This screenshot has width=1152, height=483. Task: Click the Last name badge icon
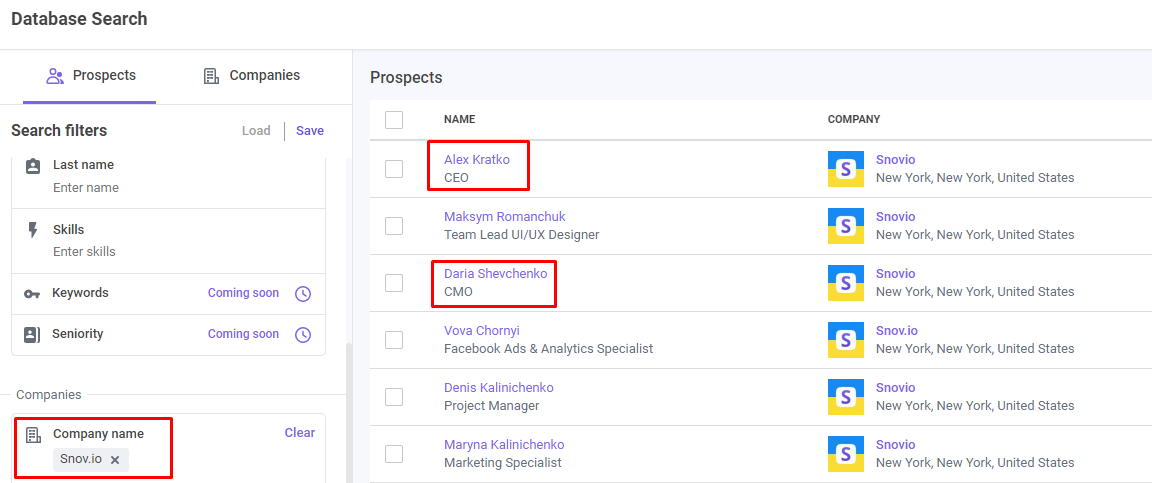[x=32, y=166]
